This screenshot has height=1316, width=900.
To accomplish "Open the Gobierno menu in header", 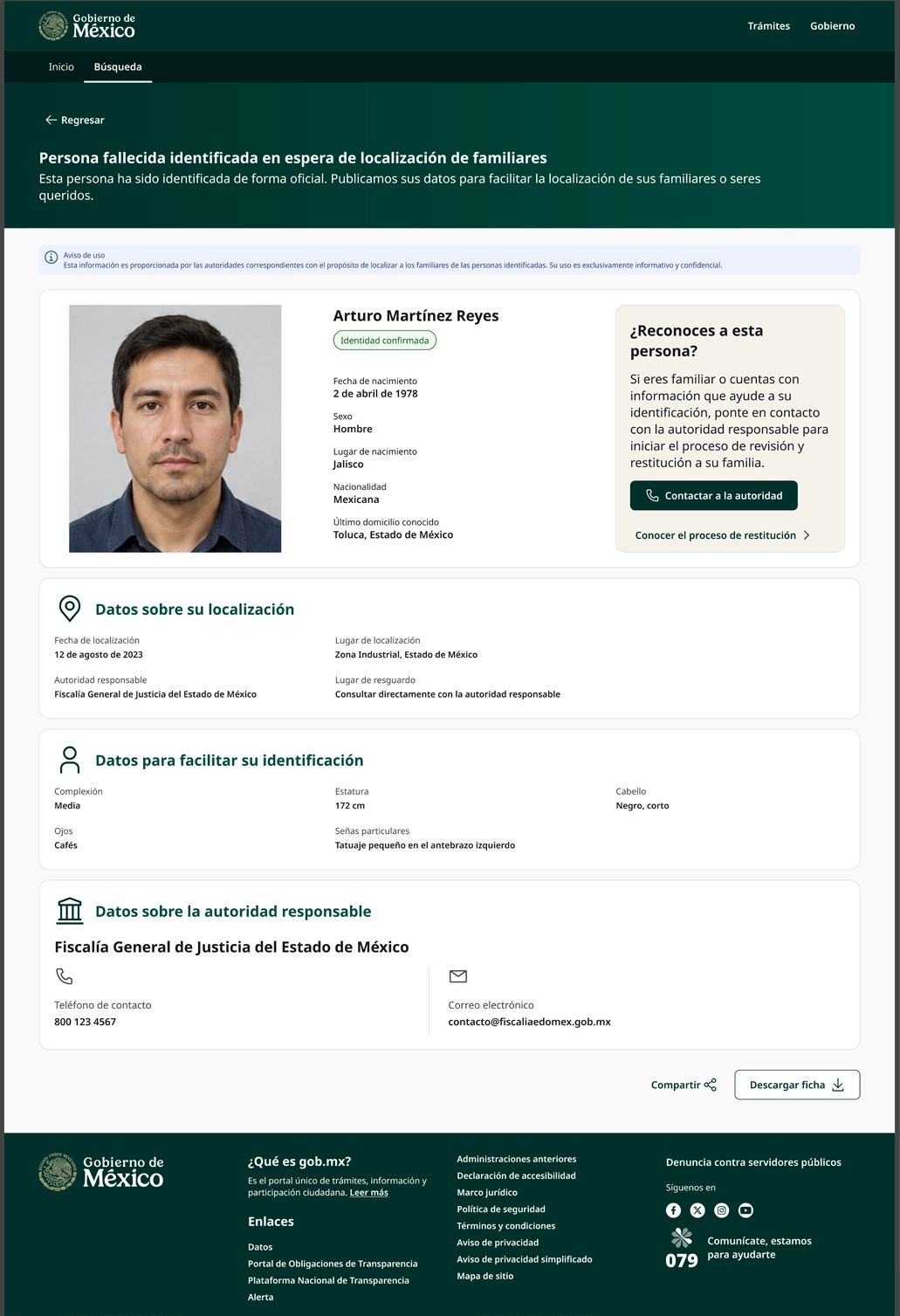I will coord(832,26).
